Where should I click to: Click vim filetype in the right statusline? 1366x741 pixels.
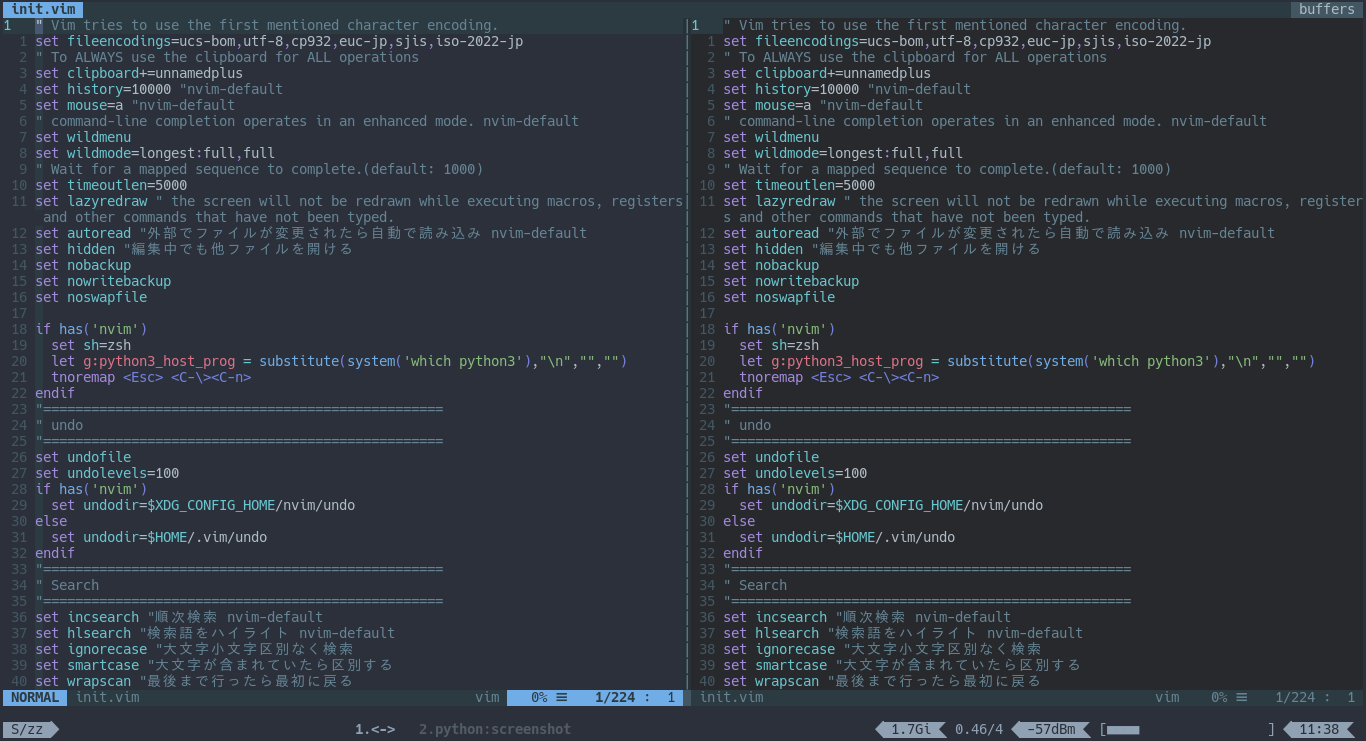(1167, 697)
